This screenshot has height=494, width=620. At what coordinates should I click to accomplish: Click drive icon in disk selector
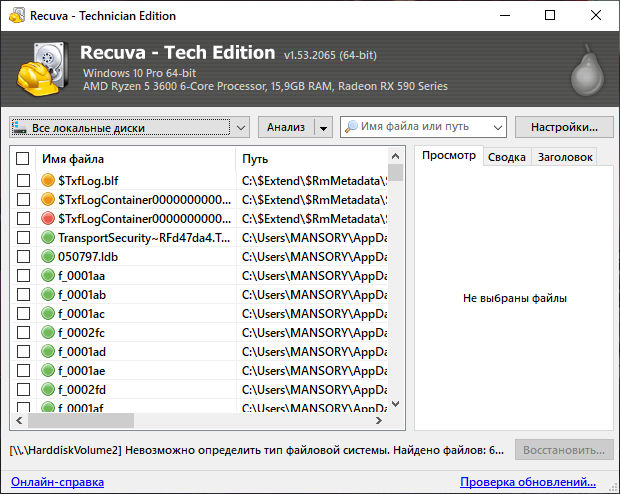(20, 128)
